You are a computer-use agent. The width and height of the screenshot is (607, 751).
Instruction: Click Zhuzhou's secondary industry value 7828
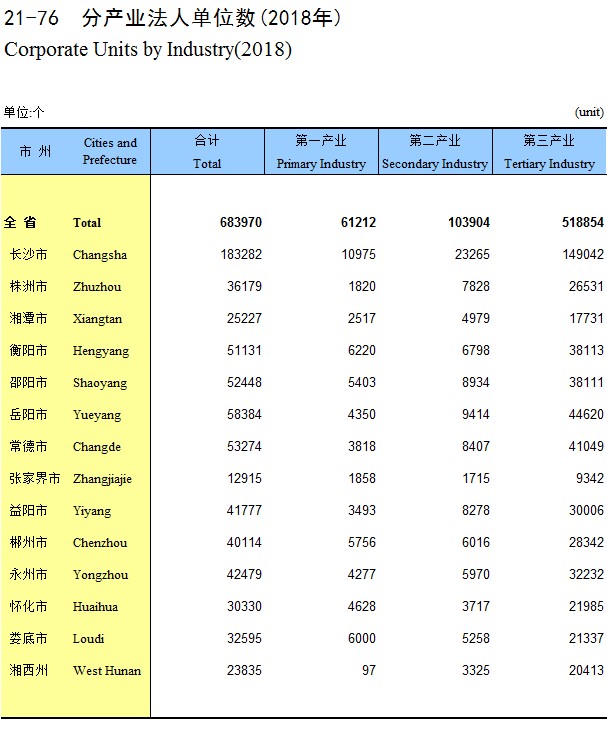tap(476, 286)
